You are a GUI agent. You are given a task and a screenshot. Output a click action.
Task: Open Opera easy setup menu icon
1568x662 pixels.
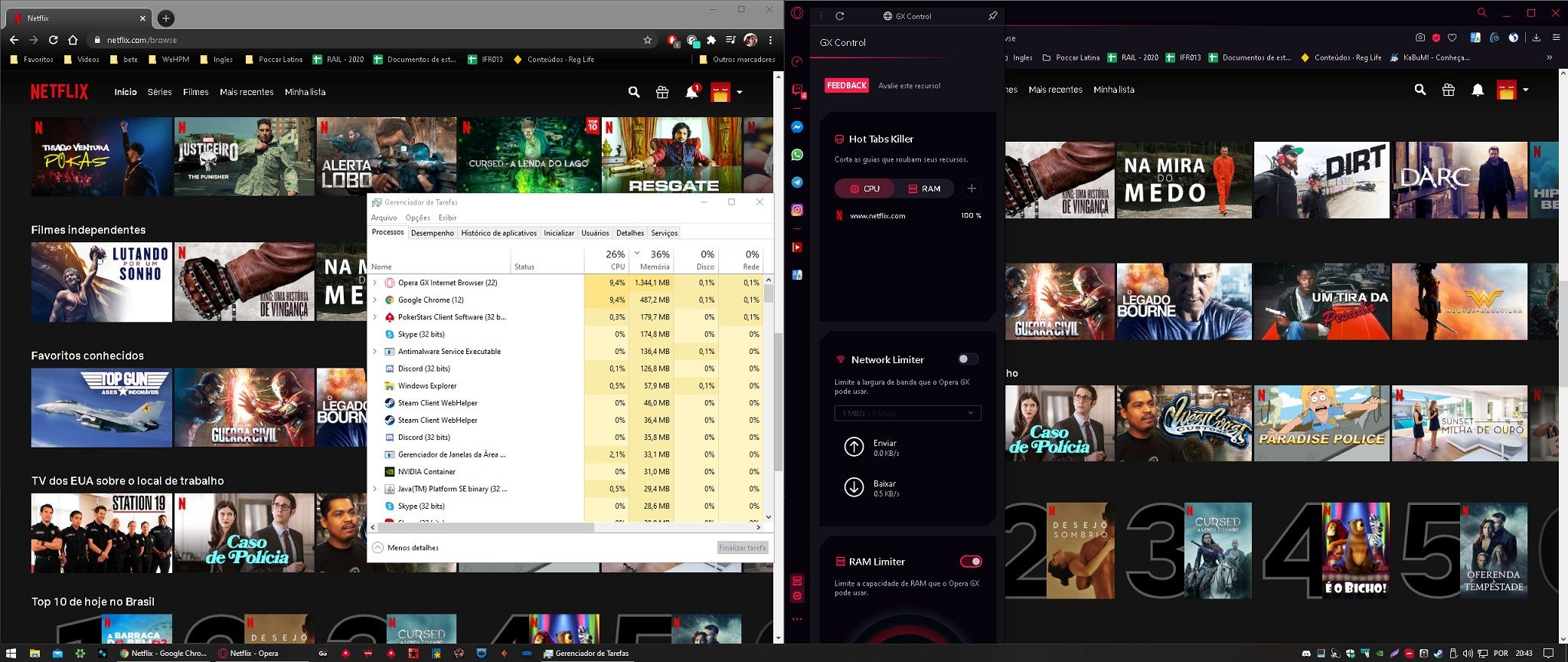[1556, 38]
